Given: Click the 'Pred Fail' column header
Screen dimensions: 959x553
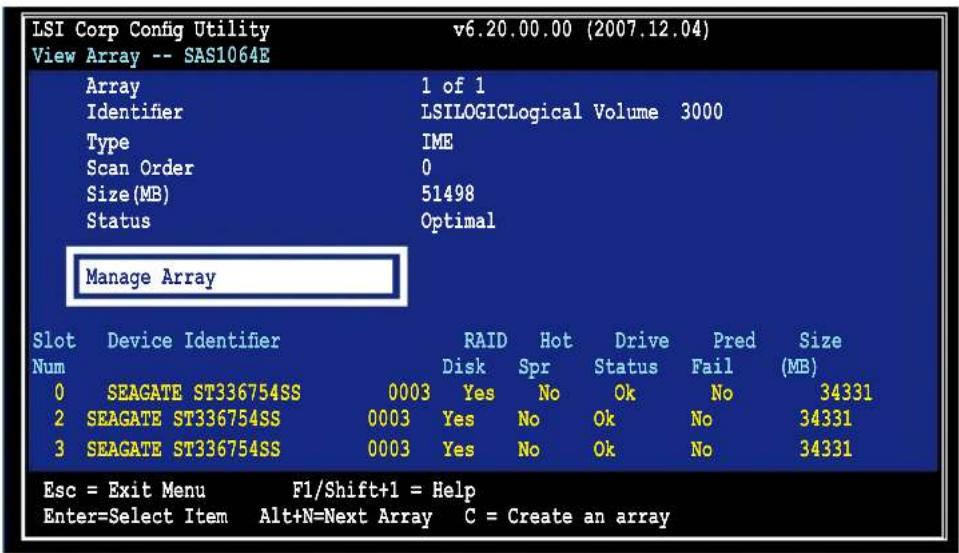Looking at the screenshot, I should coord(724,354).
